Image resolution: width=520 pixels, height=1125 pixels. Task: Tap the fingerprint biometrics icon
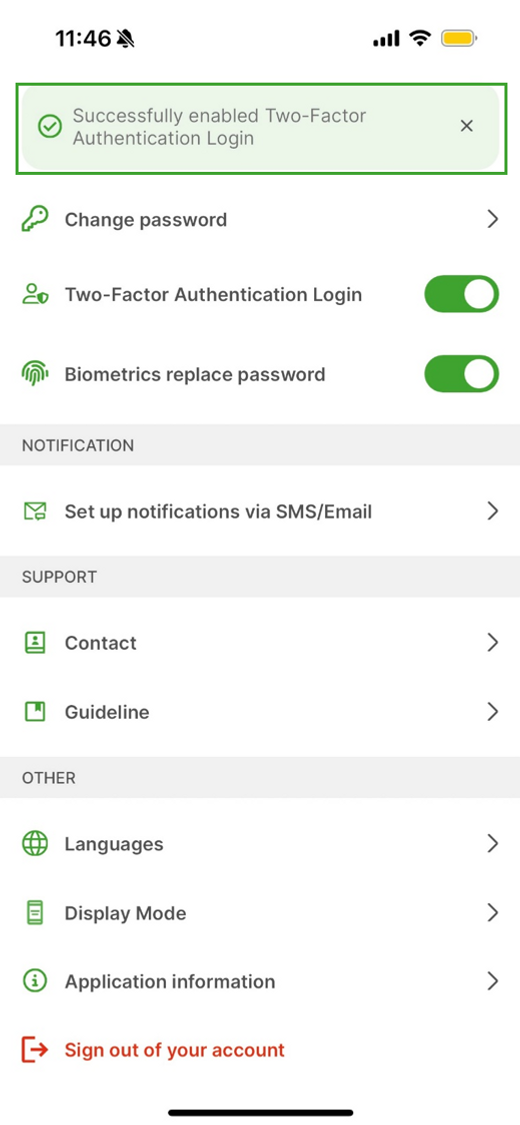coord(35,375)
